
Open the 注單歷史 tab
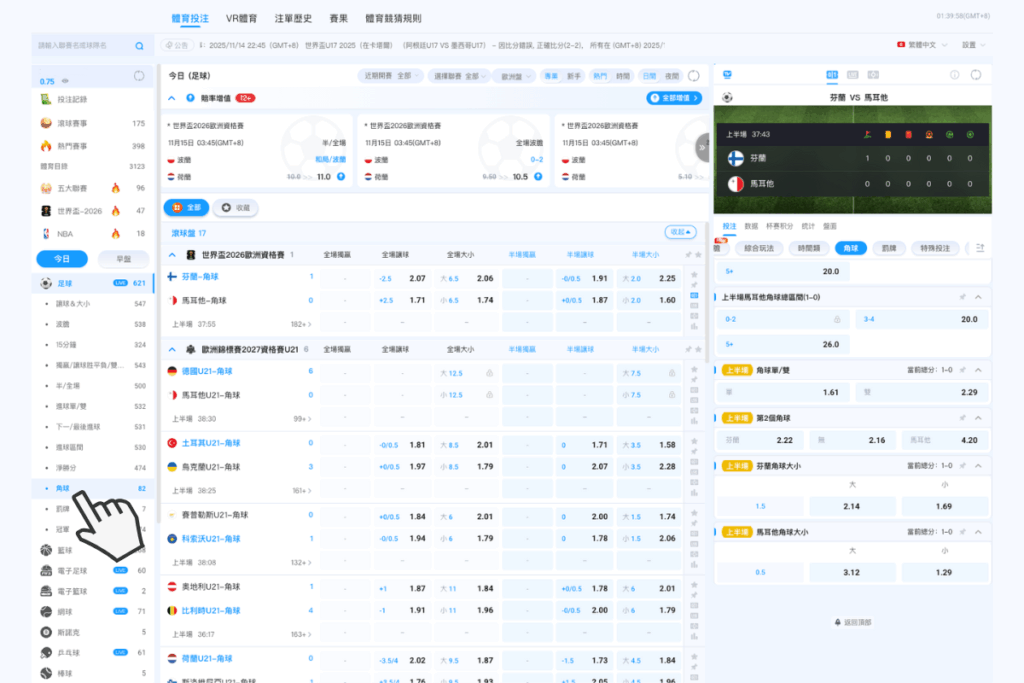[292, 18]
